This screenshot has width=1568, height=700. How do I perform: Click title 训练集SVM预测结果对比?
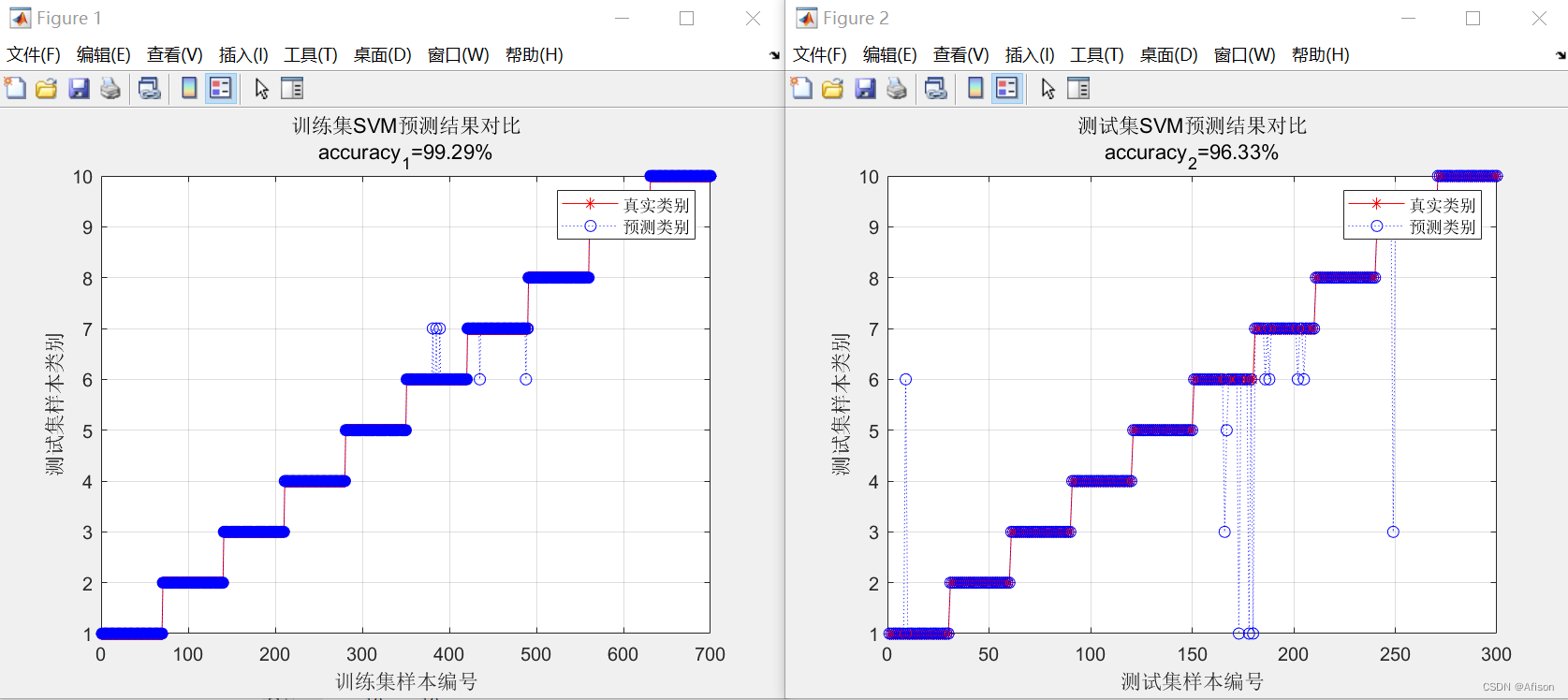click(x=406, y=125)
